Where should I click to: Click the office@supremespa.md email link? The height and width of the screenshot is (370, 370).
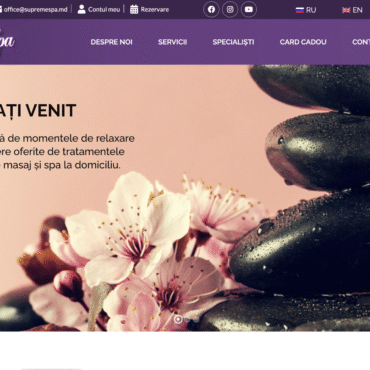click(36, 10)
